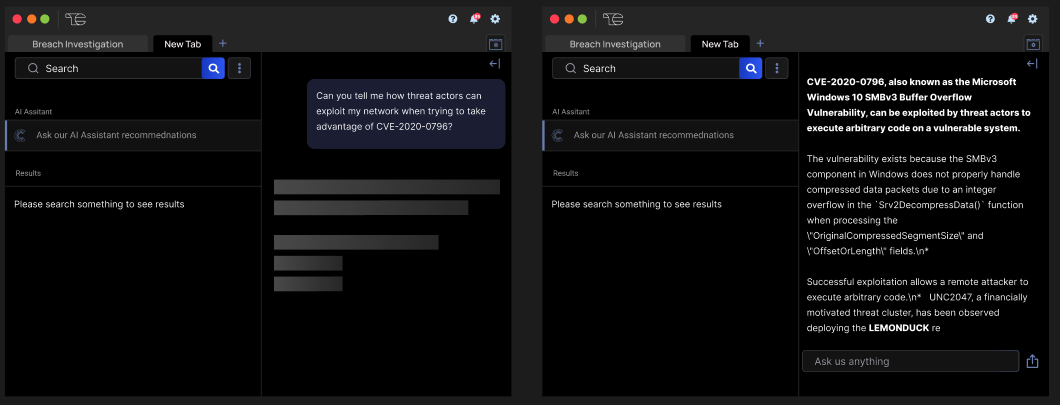
Task: Click the app logo in the right window
Action: point(613,19)
